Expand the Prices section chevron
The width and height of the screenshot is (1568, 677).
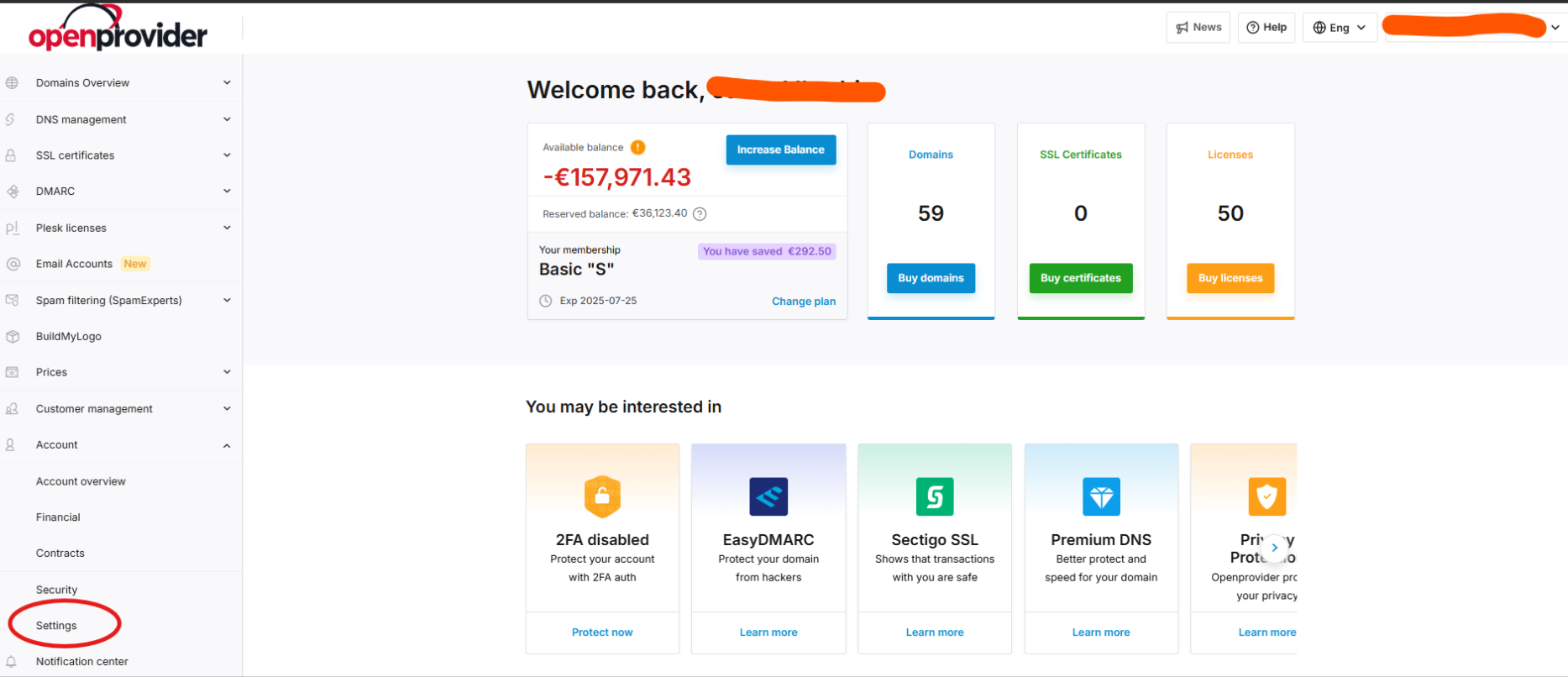(227, 372)
